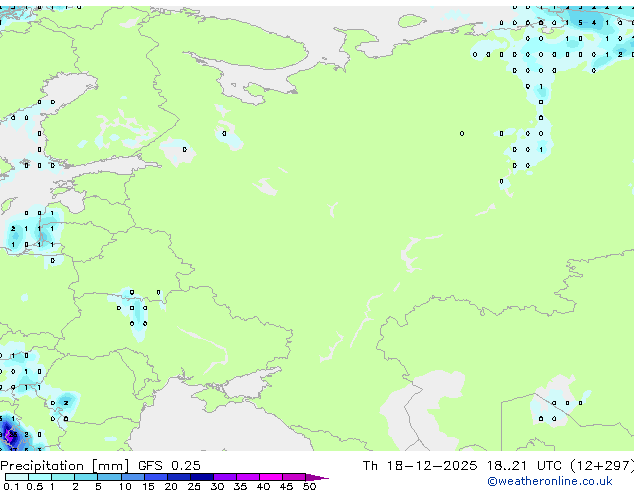
Task: Click the 'GFS 0.25' model label
Action: 169,466
